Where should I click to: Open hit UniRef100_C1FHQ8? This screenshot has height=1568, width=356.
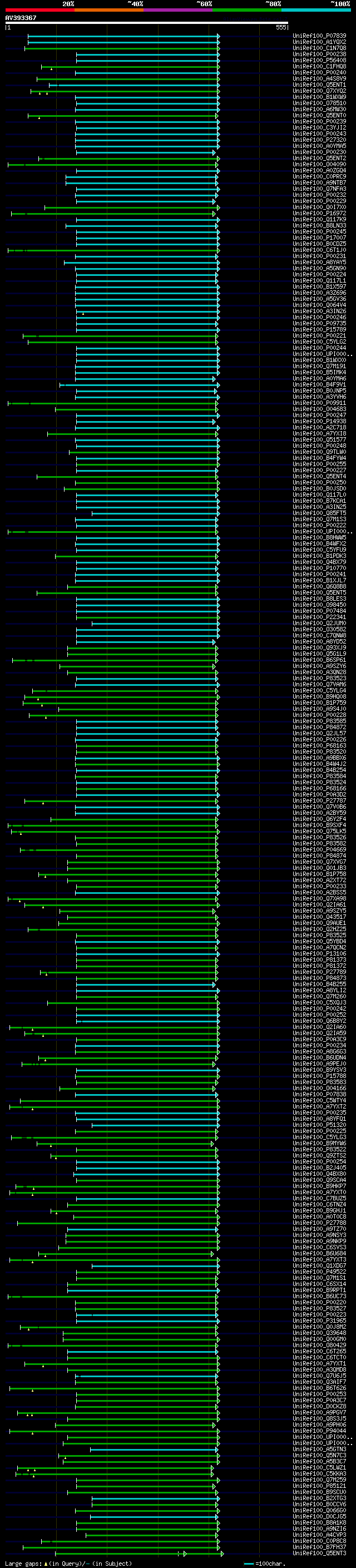[319, 66]
